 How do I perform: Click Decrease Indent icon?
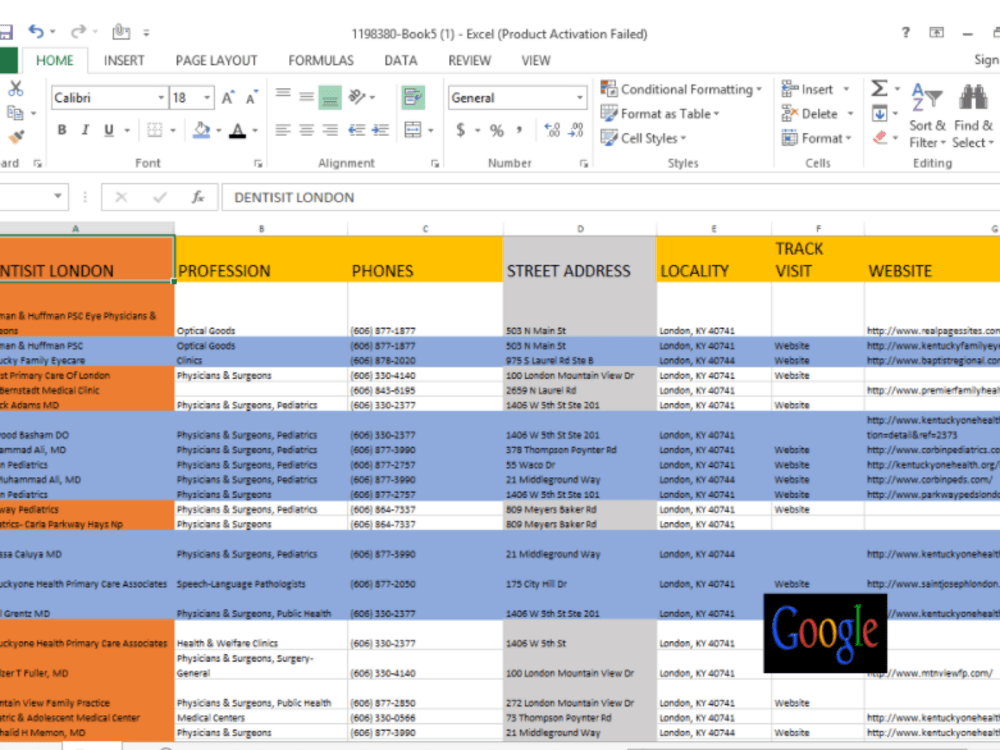click(357, 130)
